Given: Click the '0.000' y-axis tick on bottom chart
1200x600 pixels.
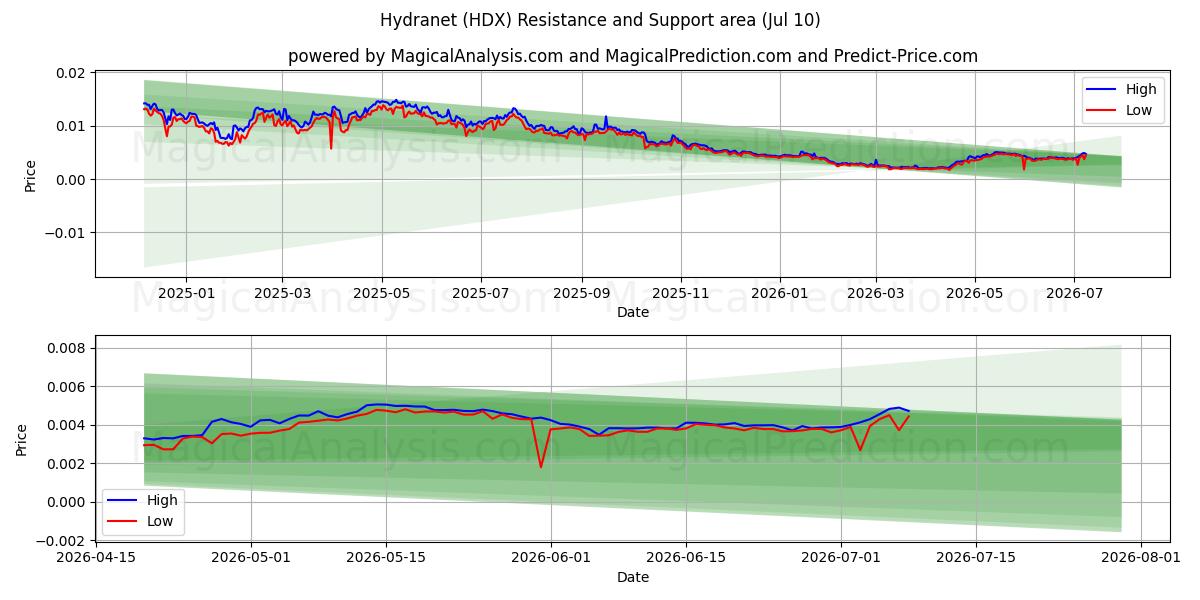Looking at the screenshot, I should (x=67, y=502).
